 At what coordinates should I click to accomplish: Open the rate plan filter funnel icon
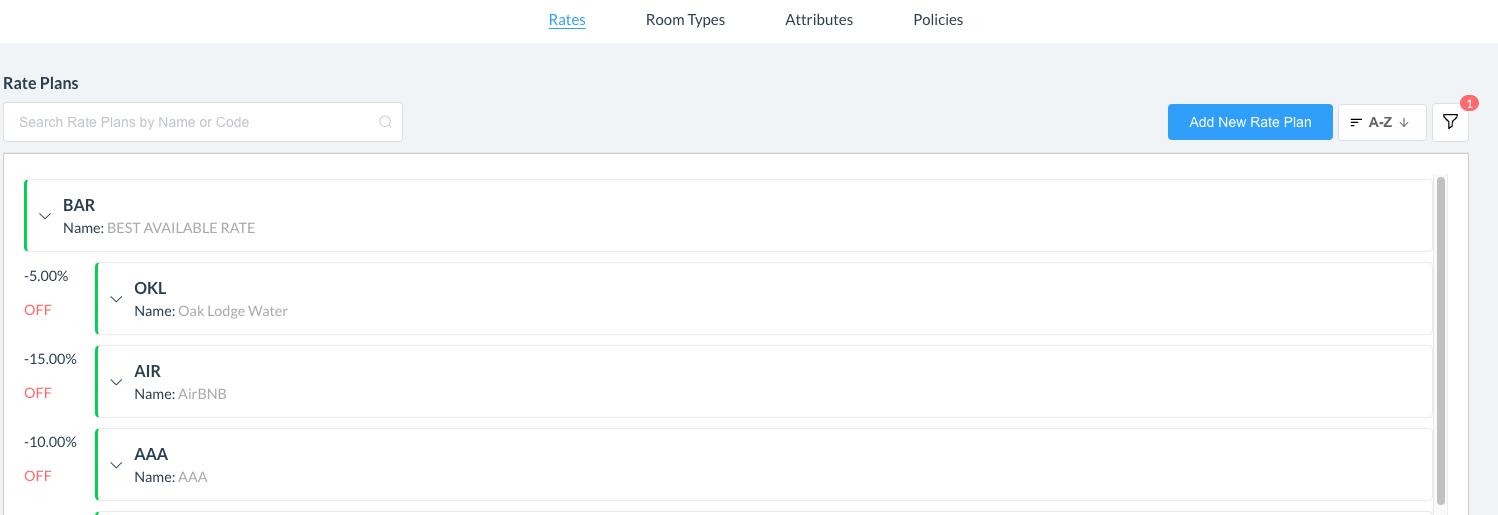pos(1450,122)
